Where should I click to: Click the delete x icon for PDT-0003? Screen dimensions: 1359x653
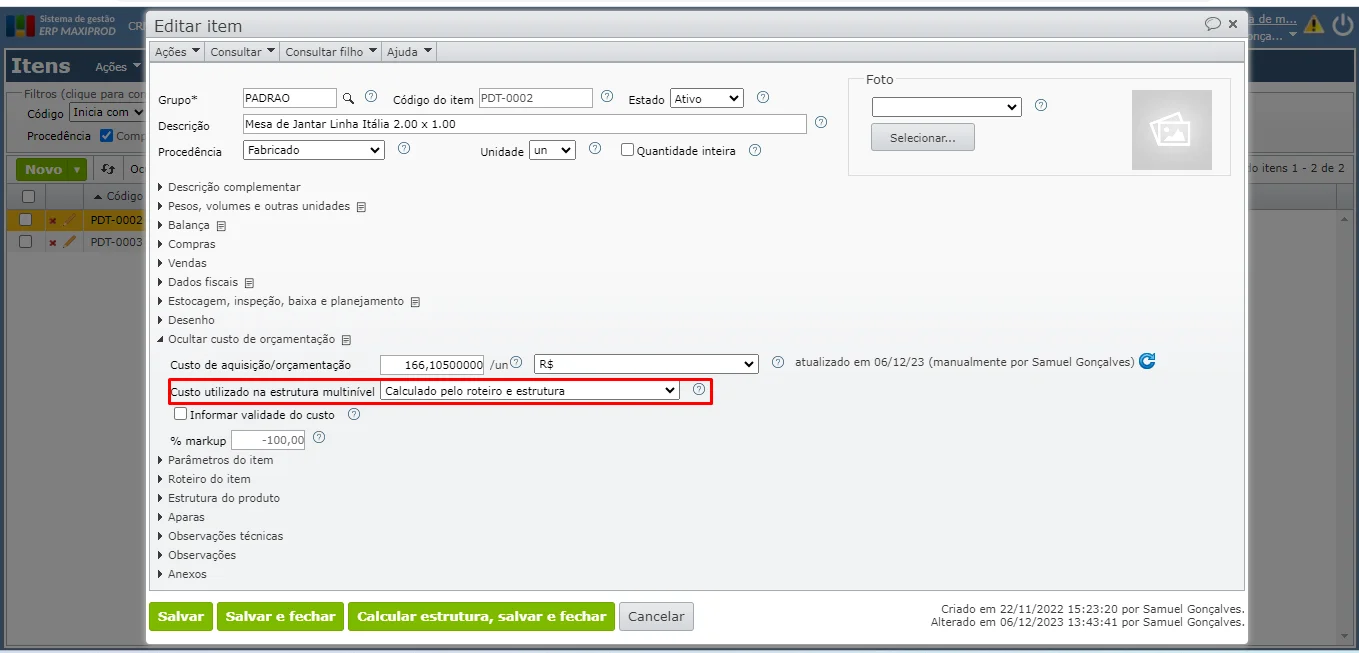[x=53, y=243]
